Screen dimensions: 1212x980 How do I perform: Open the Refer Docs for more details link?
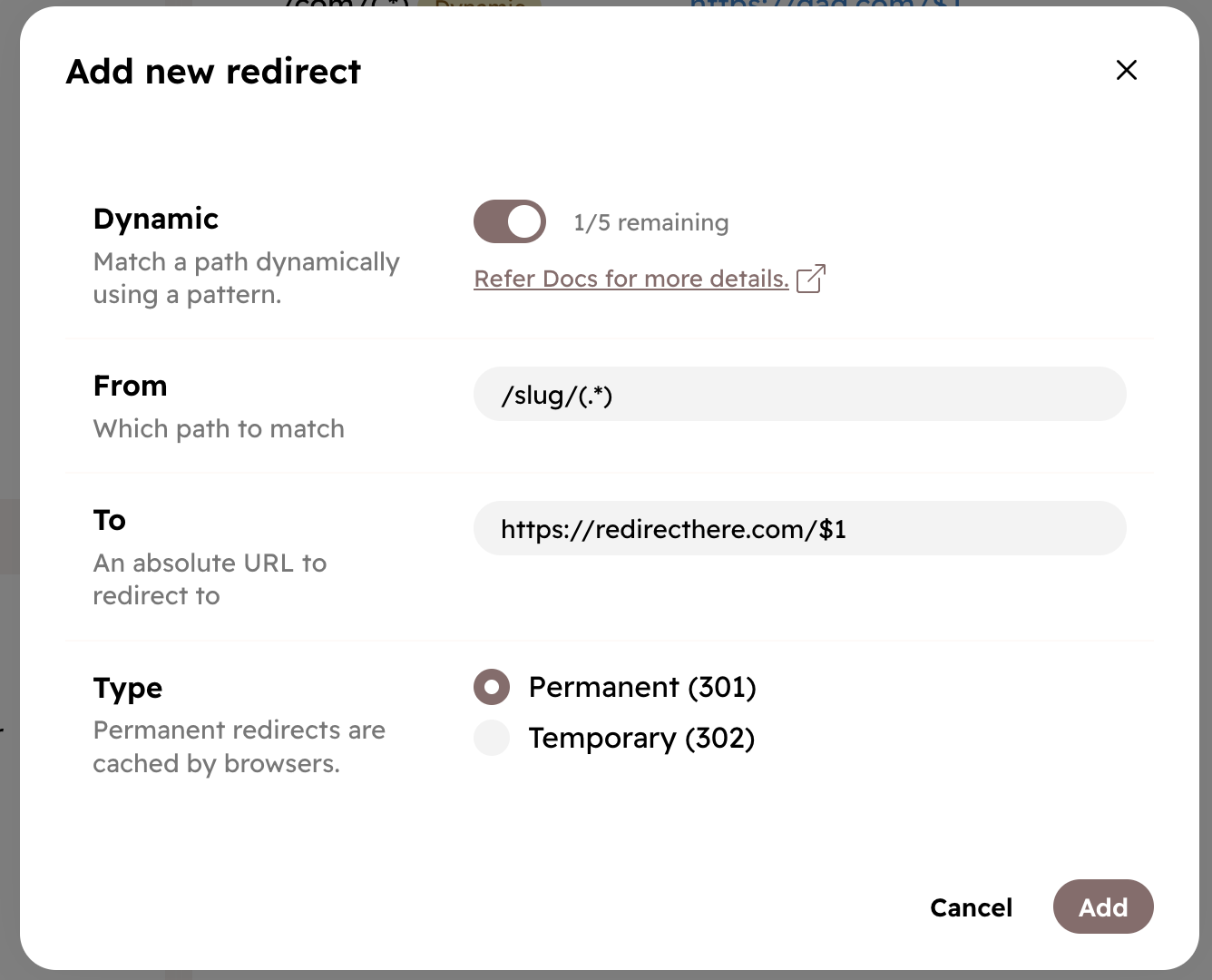click(631, 279)
